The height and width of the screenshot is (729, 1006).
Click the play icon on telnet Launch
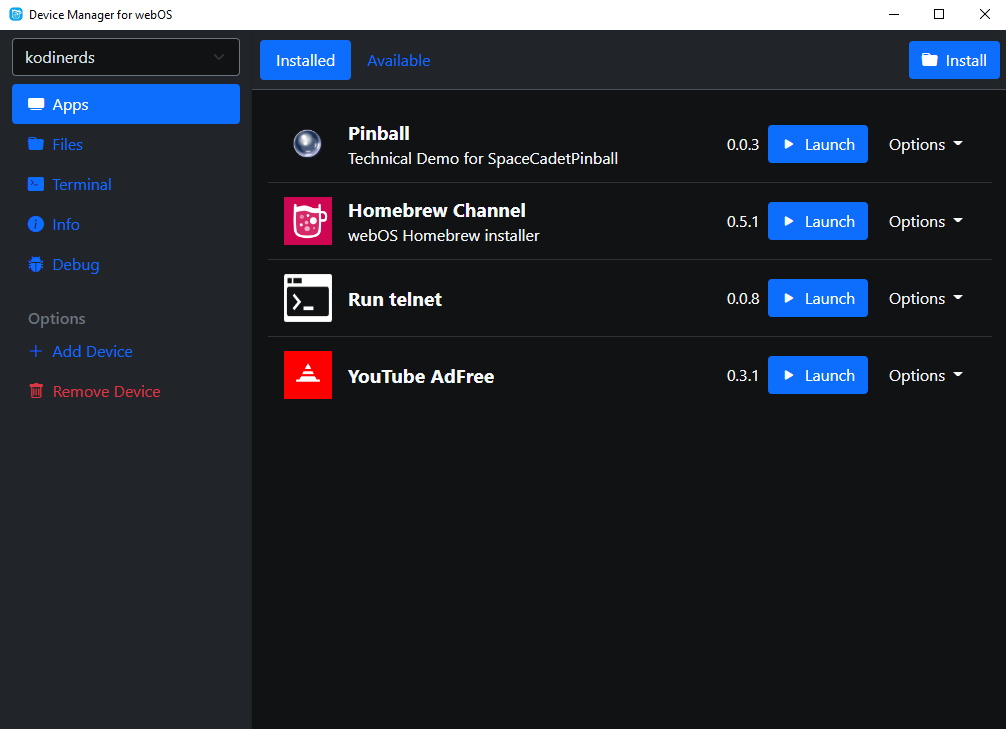(x=789, y=298)
